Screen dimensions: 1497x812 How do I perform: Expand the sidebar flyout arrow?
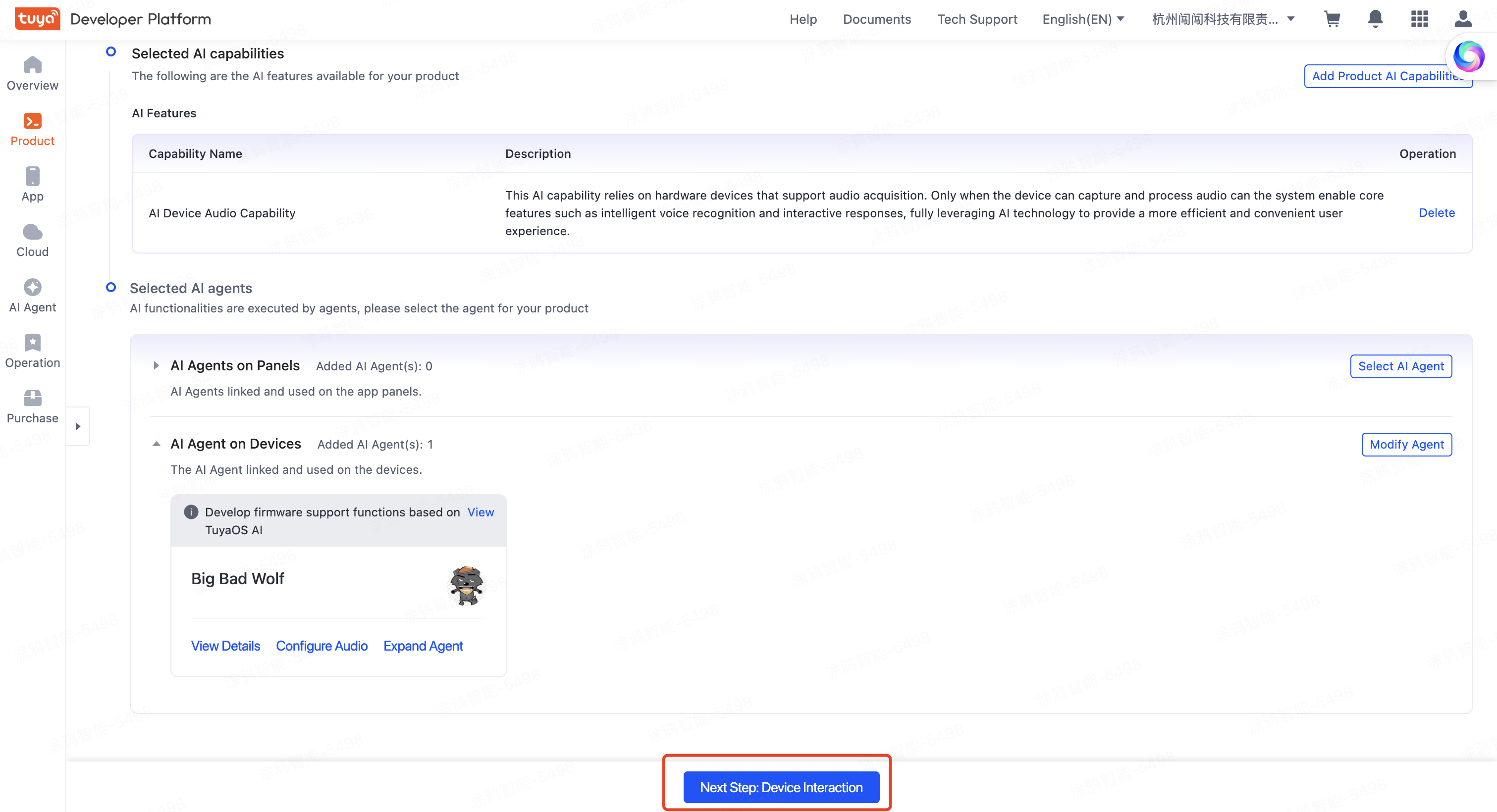[x=78, y=426]
